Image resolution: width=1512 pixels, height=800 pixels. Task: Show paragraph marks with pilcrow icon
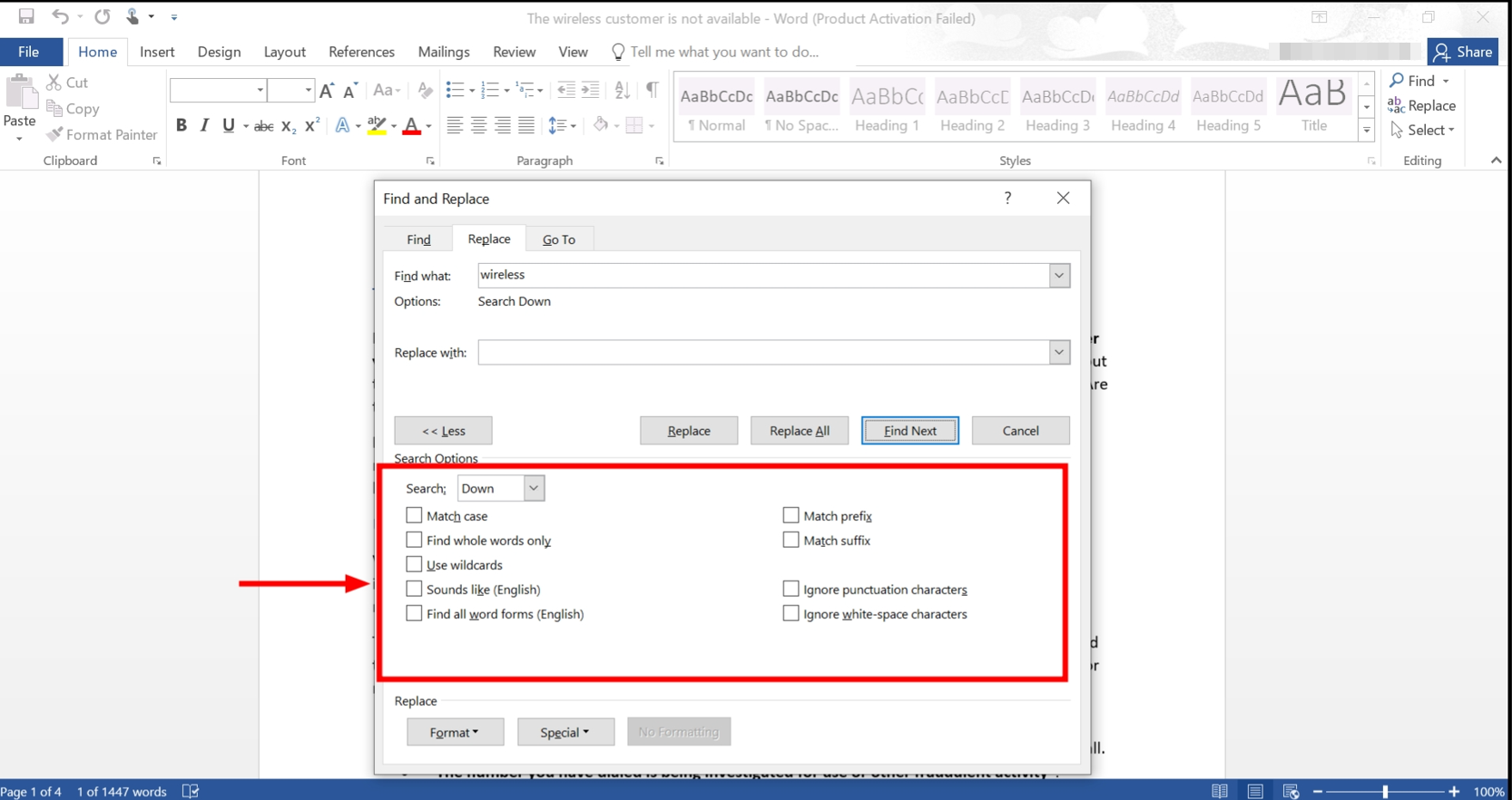pos(653,90)
